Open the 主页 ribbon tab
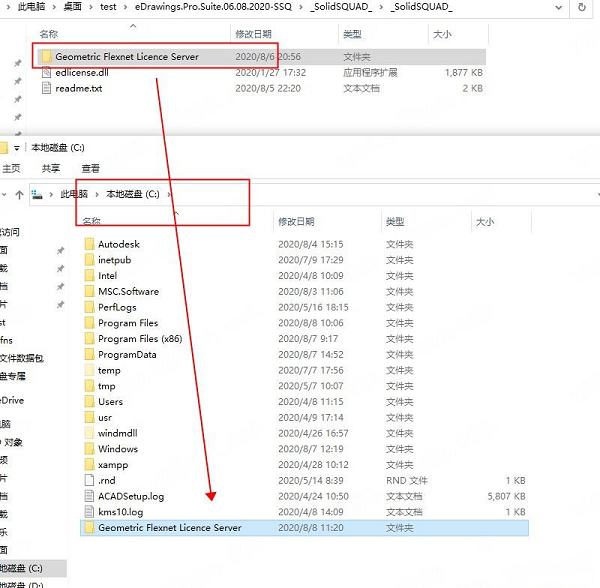Screen dimensions: 600x588 click(11, 168)
